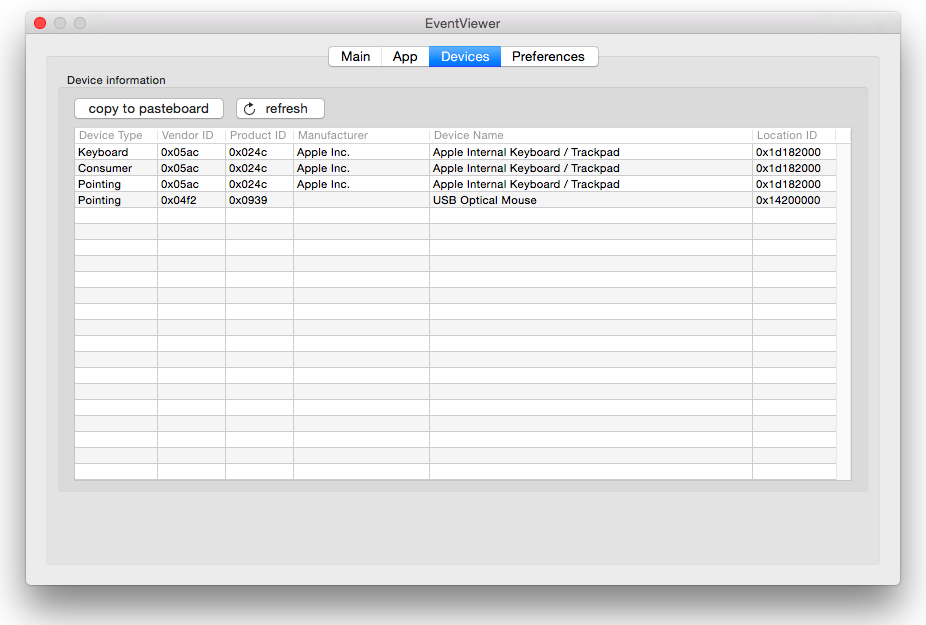This screenshot has width=926, height=625.
Task: Switch to the Main tab
Action: coord(356,57)
